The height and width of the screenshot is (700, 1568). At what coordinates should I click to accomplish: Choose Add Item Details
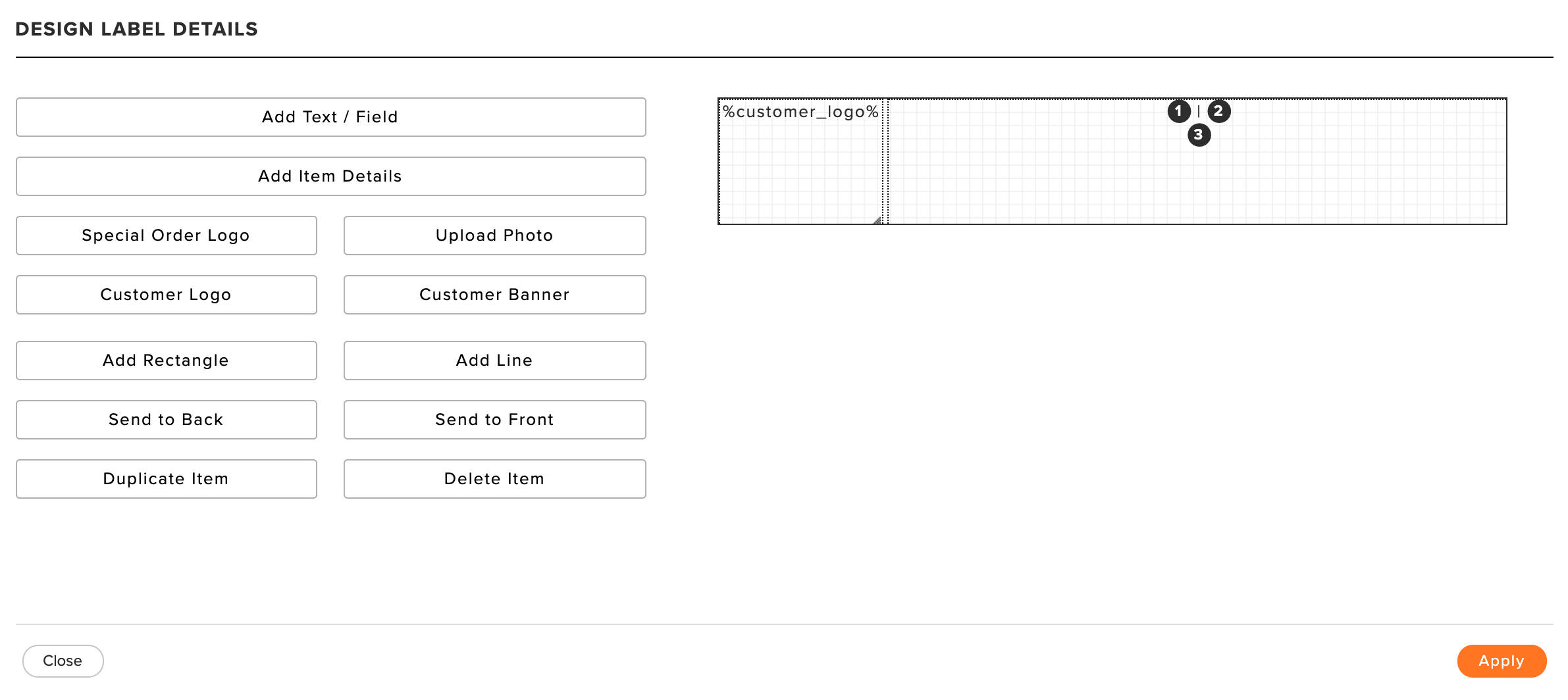[330, 176]
